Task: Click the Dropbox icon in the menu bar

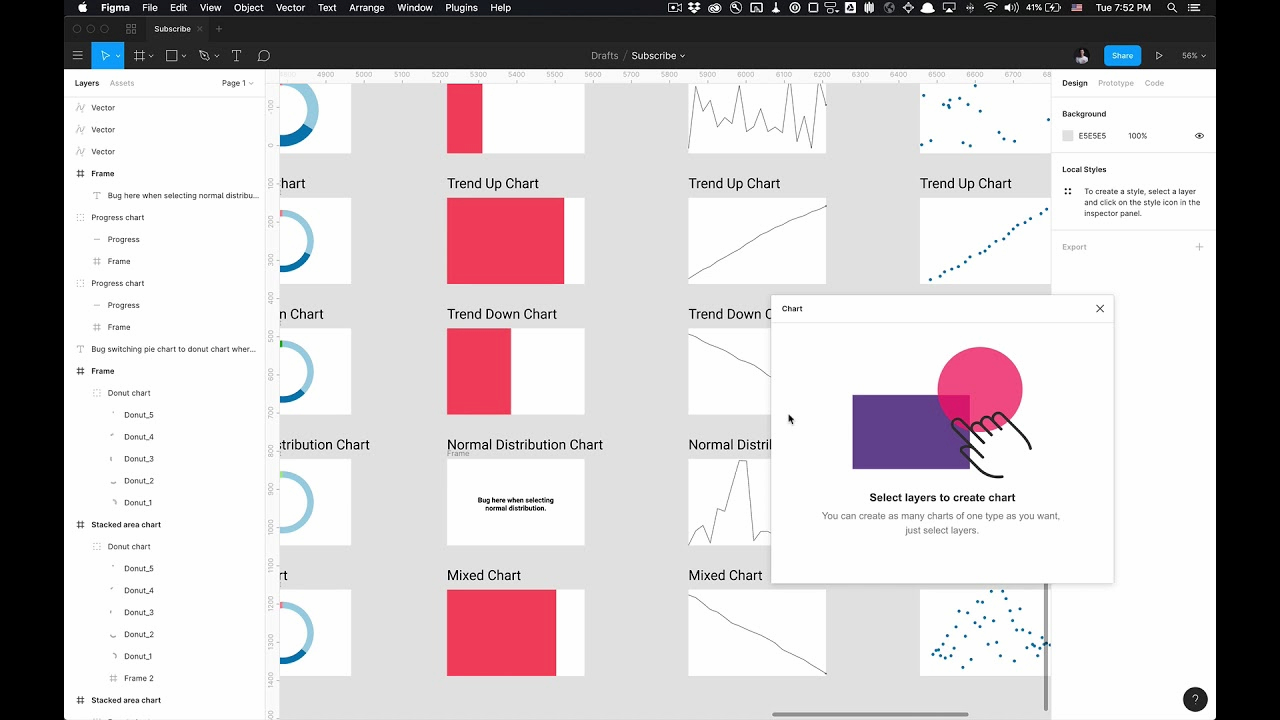Action: point(695,7)
